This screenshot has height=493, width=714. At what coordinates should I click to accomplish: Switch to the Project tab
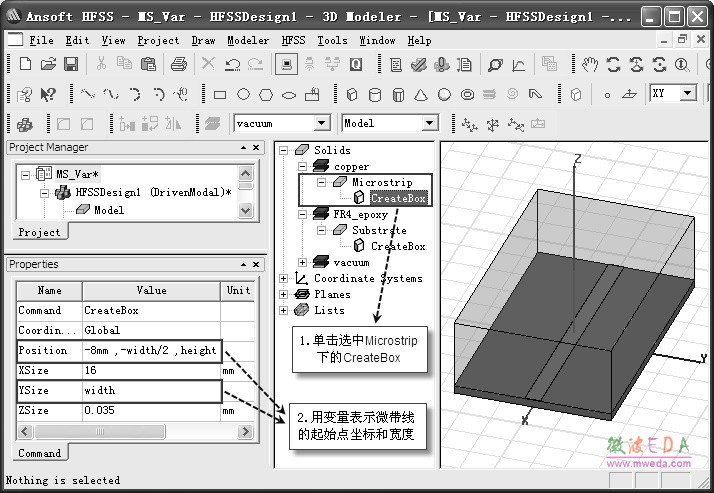click(39, 232)
